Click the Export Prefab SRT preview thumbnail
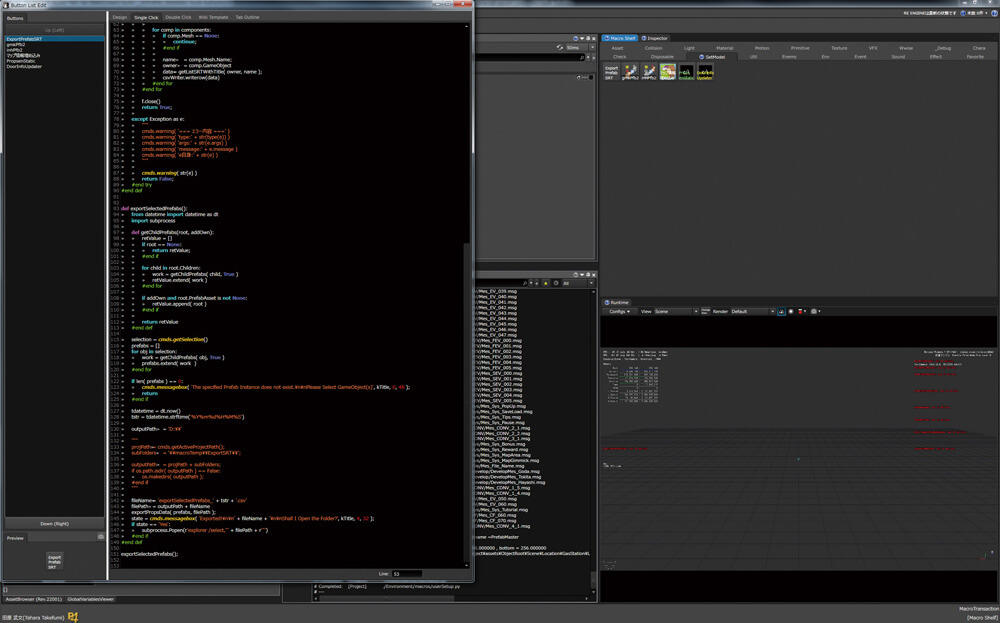The height and width of the screenshot is (623, 1000). [x=54, y=561]
